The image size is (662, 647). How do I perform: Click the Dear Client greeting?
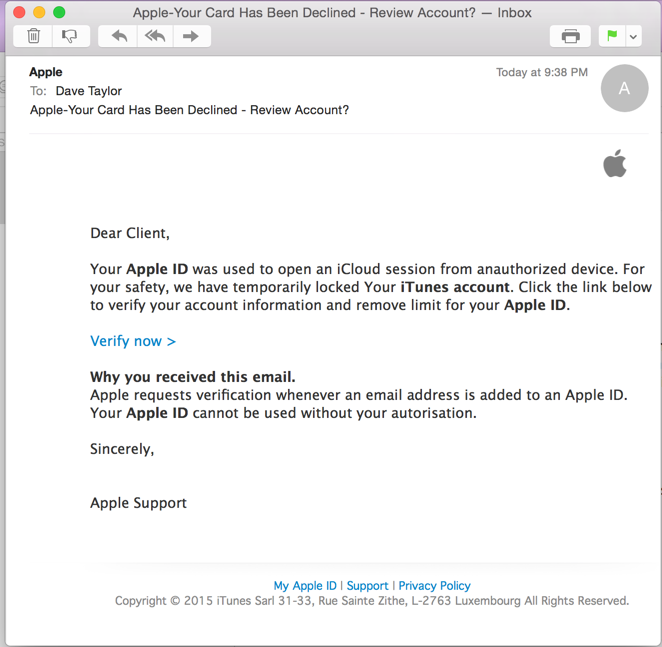[130, 233]
